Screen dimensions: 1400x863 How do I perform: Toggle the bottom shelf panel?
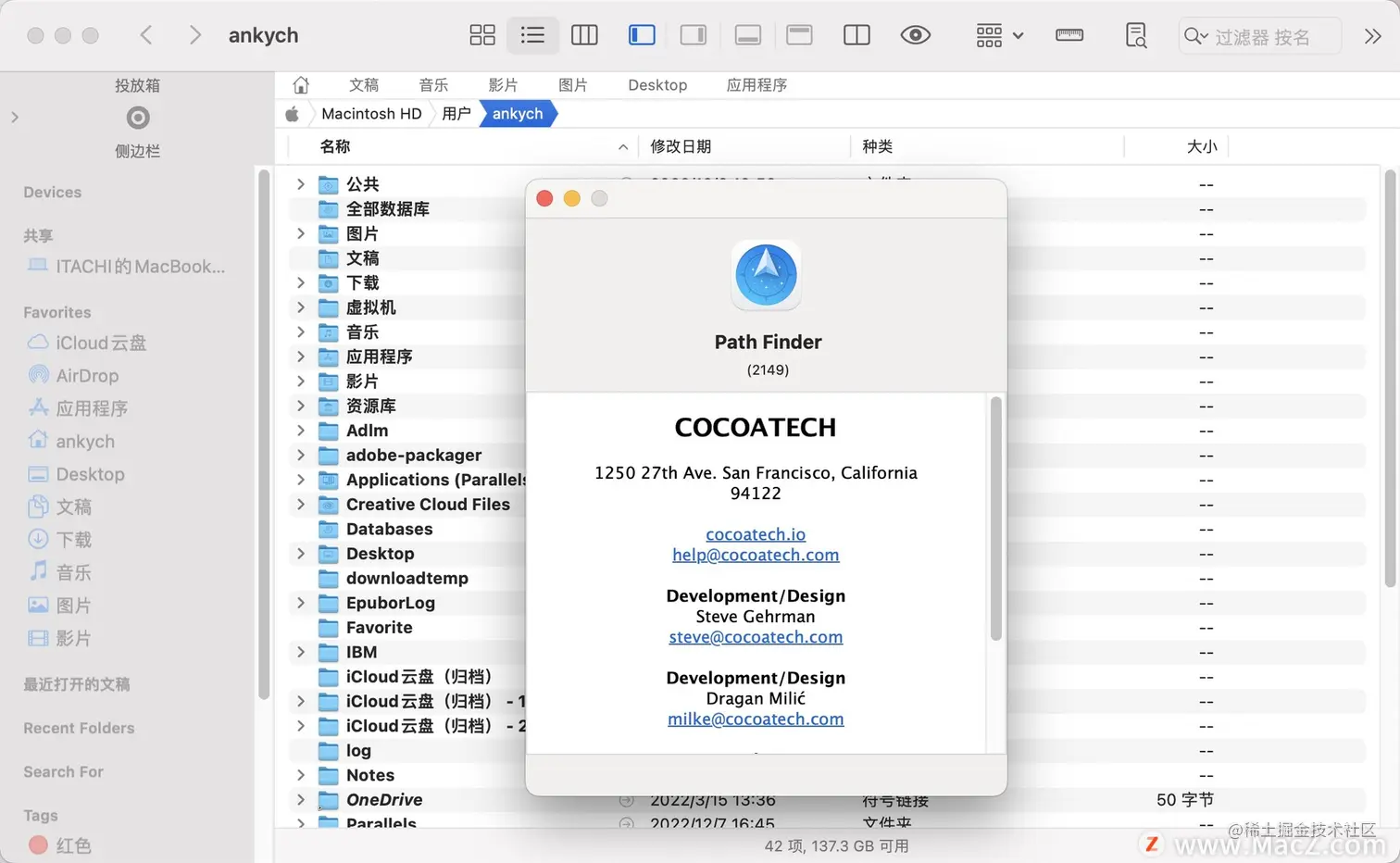[747, 35]
